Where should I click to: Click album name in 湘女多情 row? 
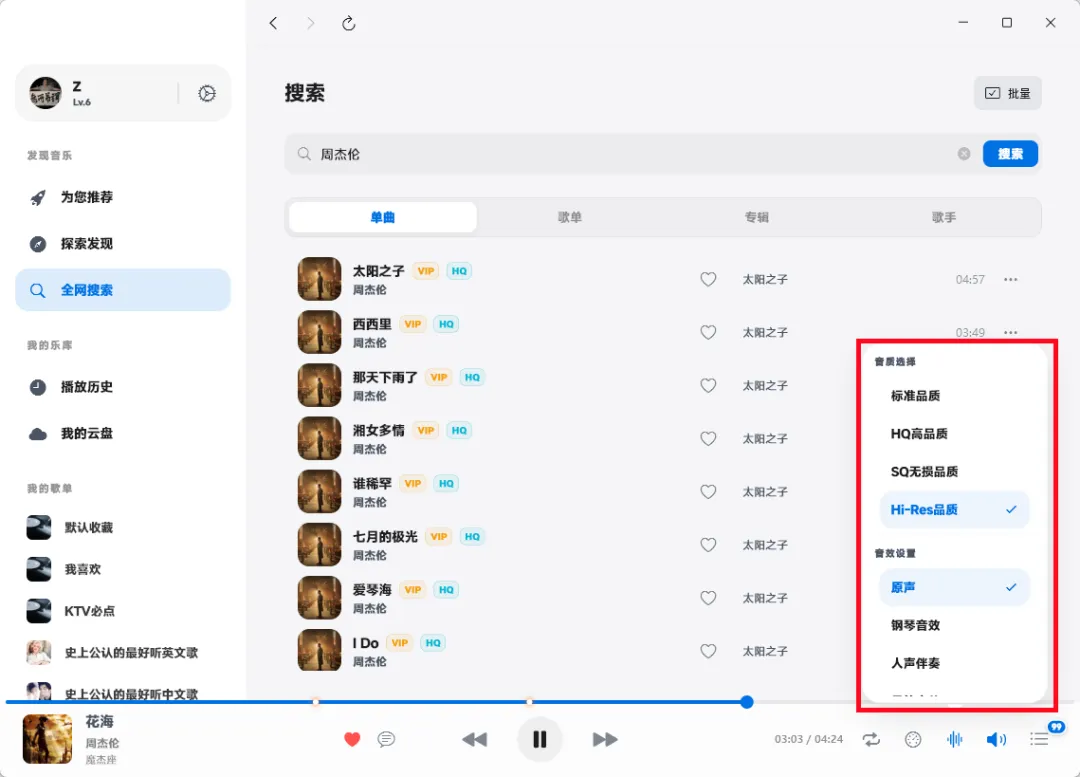765,439
